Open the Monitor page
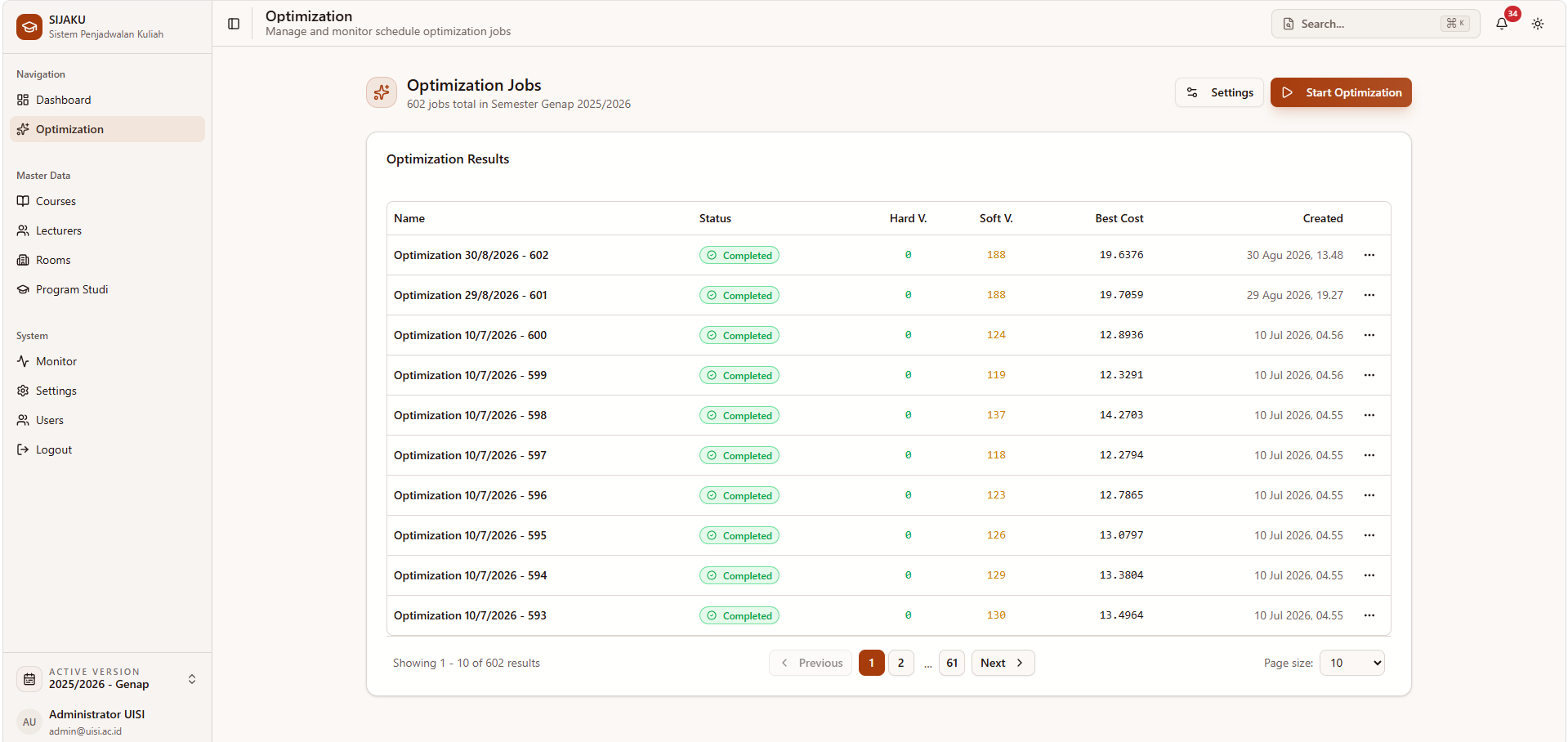This screenshot has width=1568, height=742. tap(107, 361)
